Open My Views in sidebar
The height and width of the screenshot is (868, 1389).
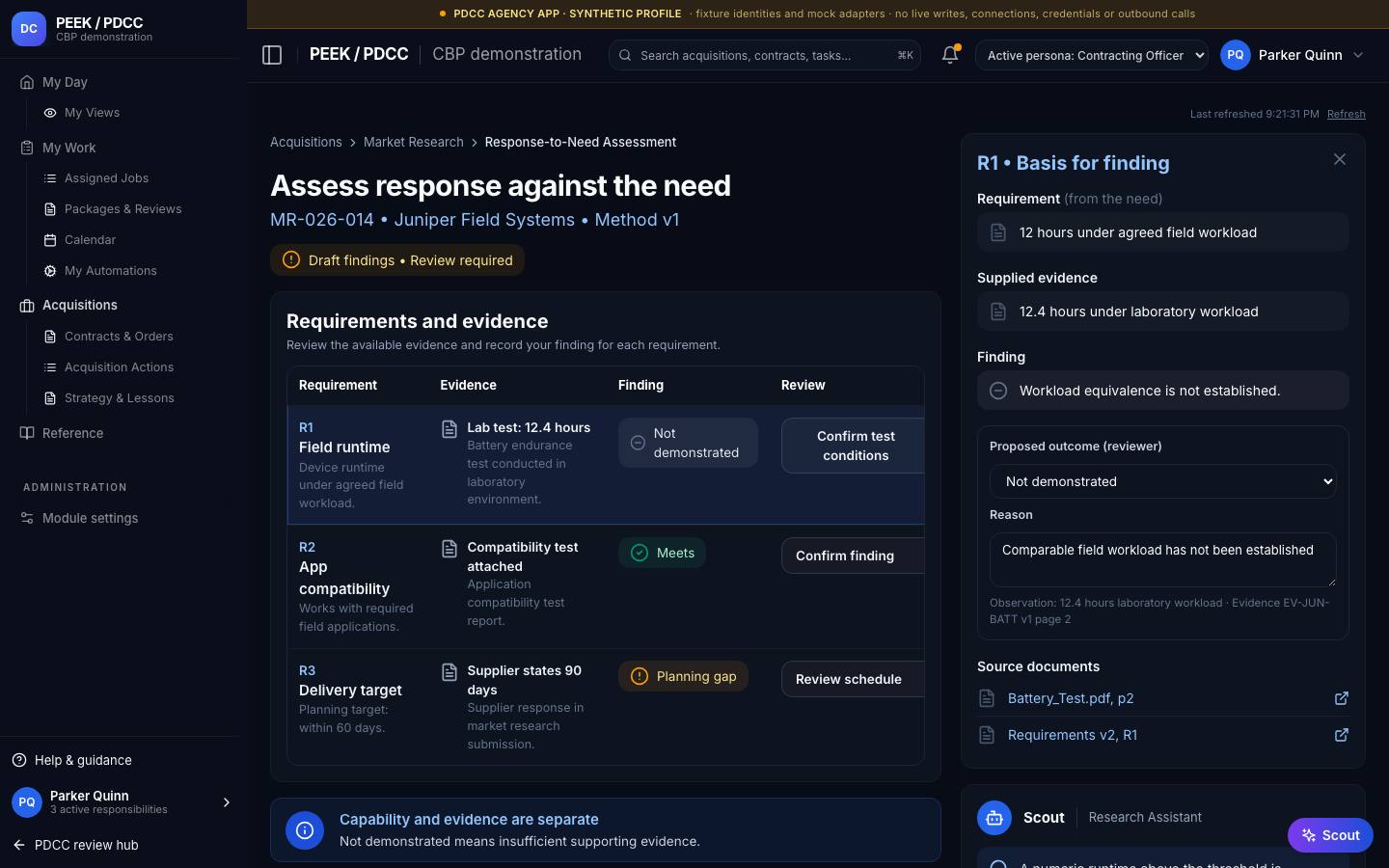coord(92,113)
